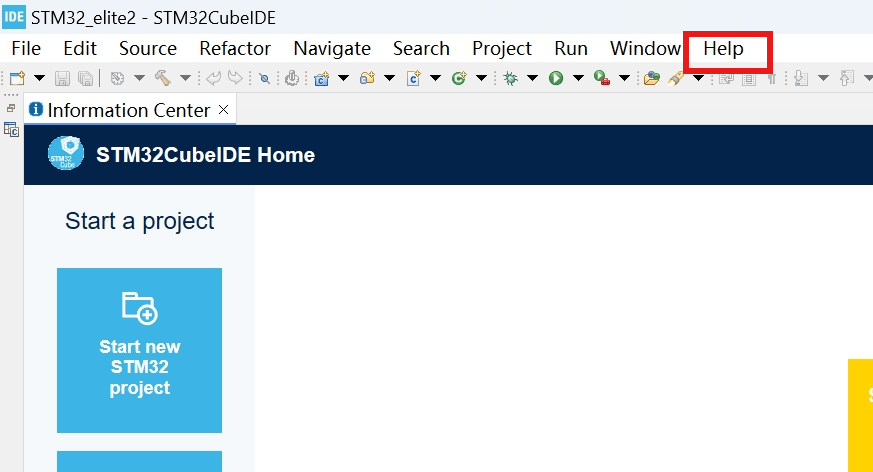Click the New file toolbar icon
This screenshot has height=472, width=873.
17,77
